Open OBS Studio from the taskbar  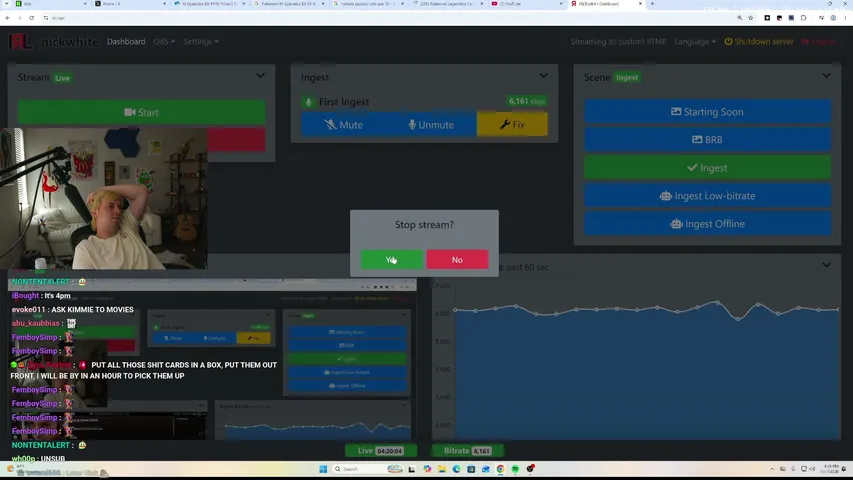pyautogui.click(x=530, y=469)
